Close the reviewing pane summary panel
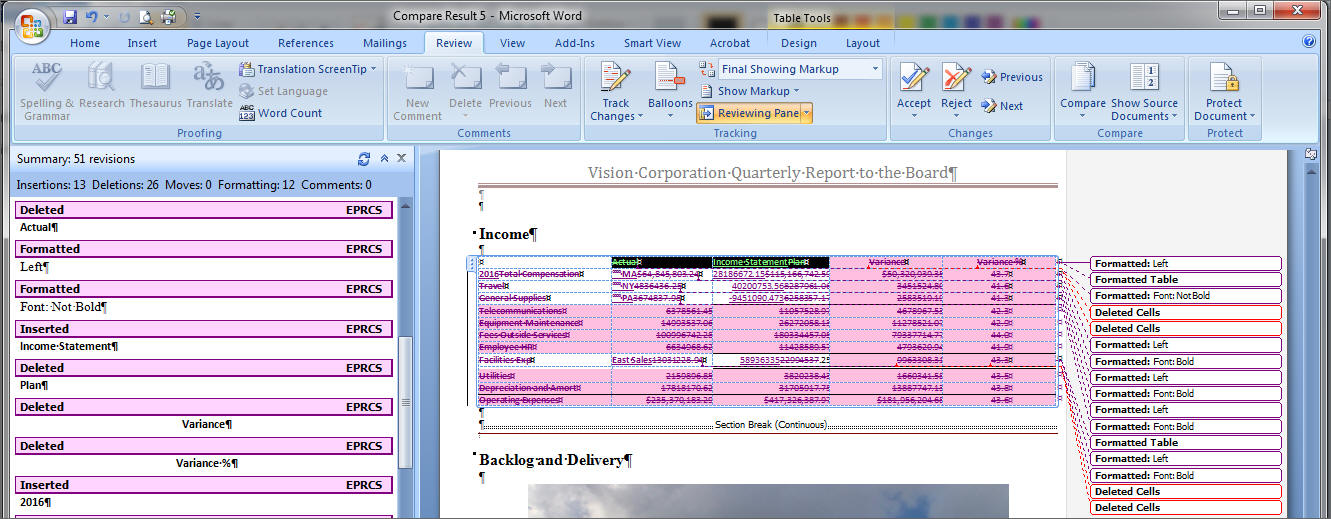 click(x=402, y=159)
